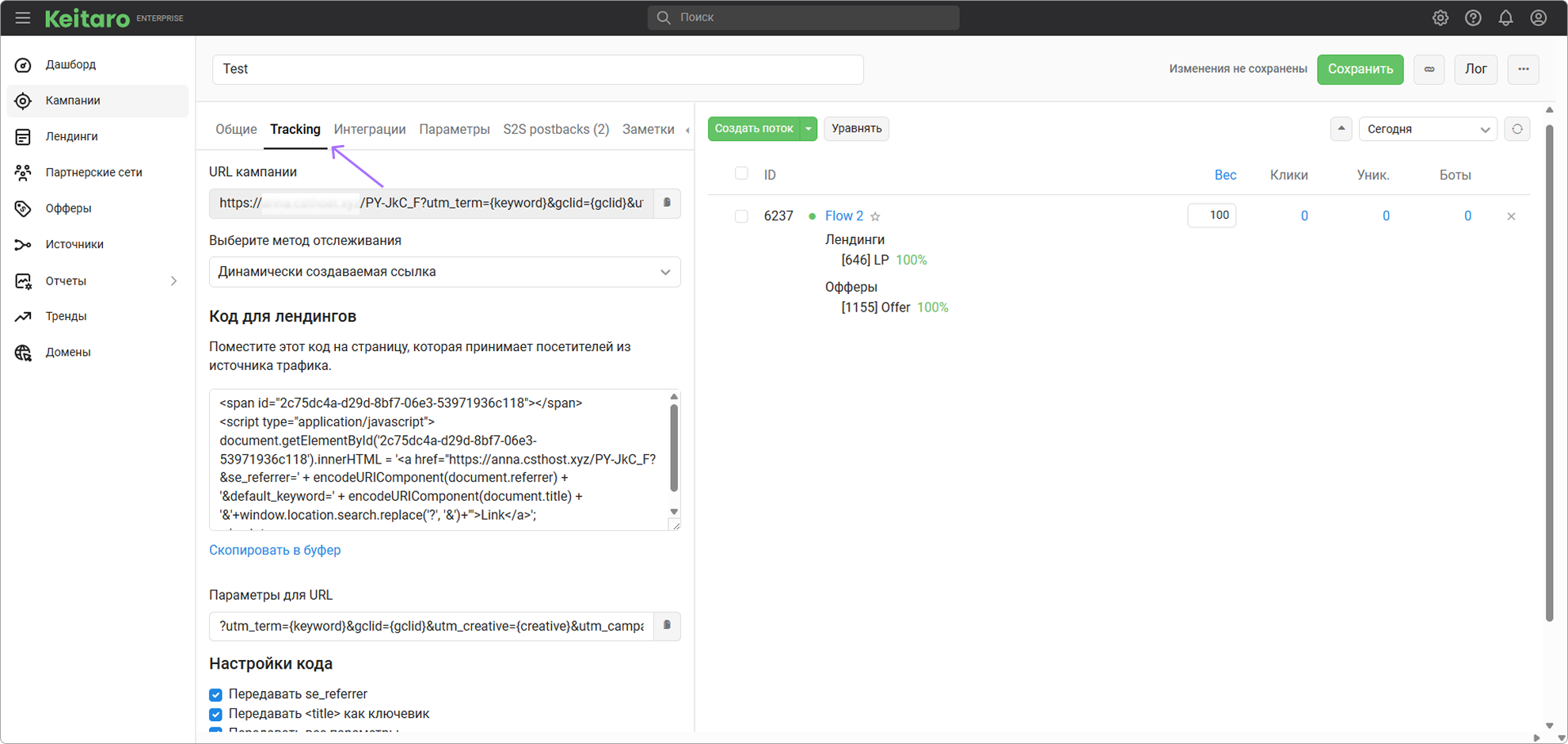
Task: Expand the Отчеты submenu chevron
Action: [173, 281]
